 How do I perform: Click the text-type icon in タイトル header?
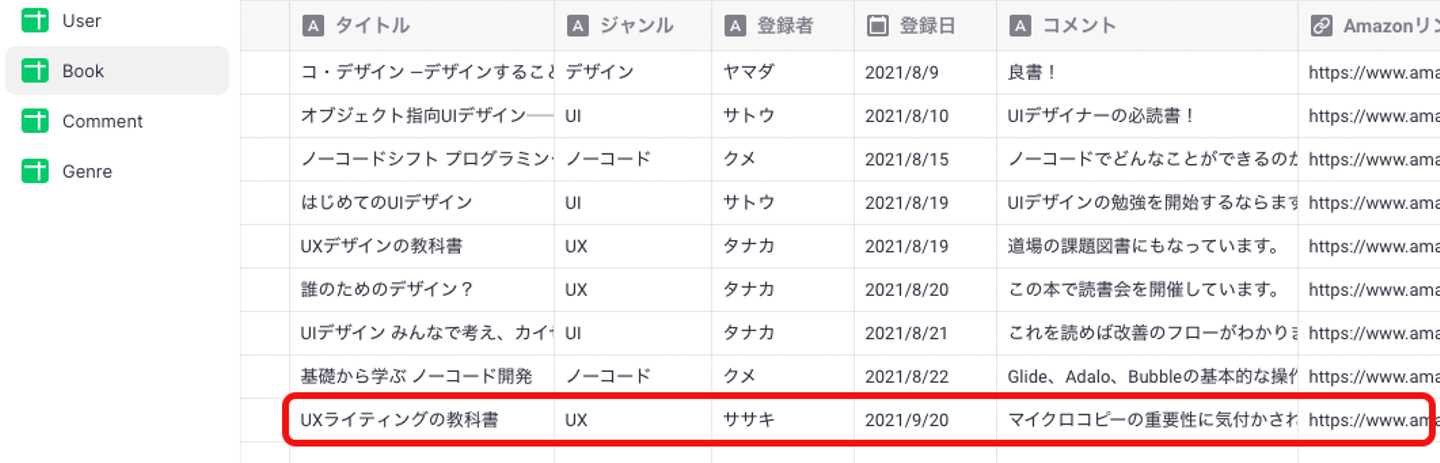tap(312, 26)
